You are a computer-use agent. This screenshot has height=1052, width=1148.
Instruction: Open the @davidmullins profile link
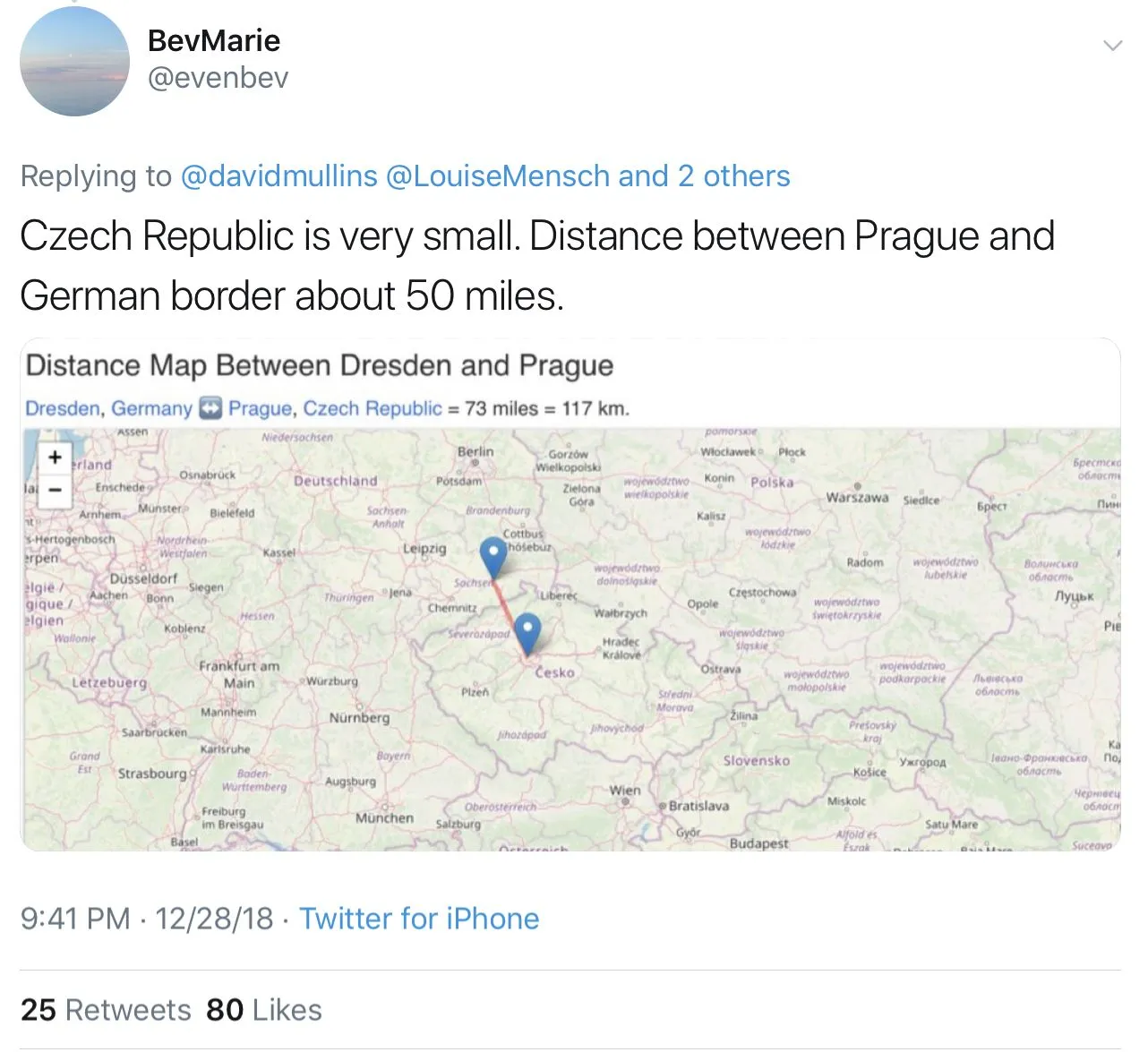click(279, 175)
